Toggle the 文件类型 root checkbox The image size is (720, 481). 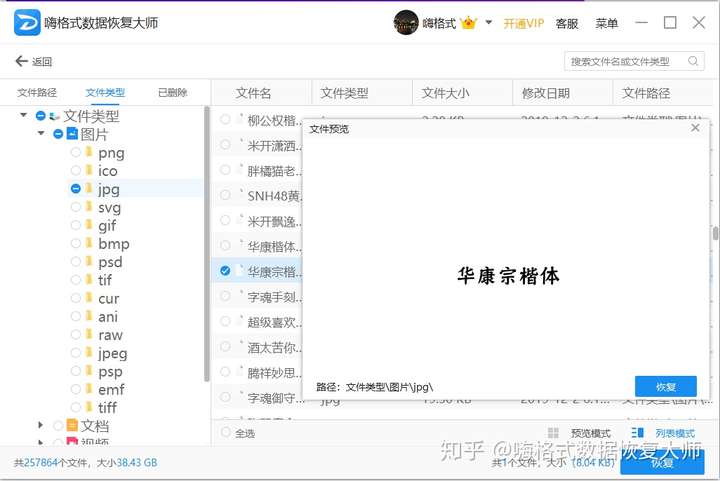40,116
